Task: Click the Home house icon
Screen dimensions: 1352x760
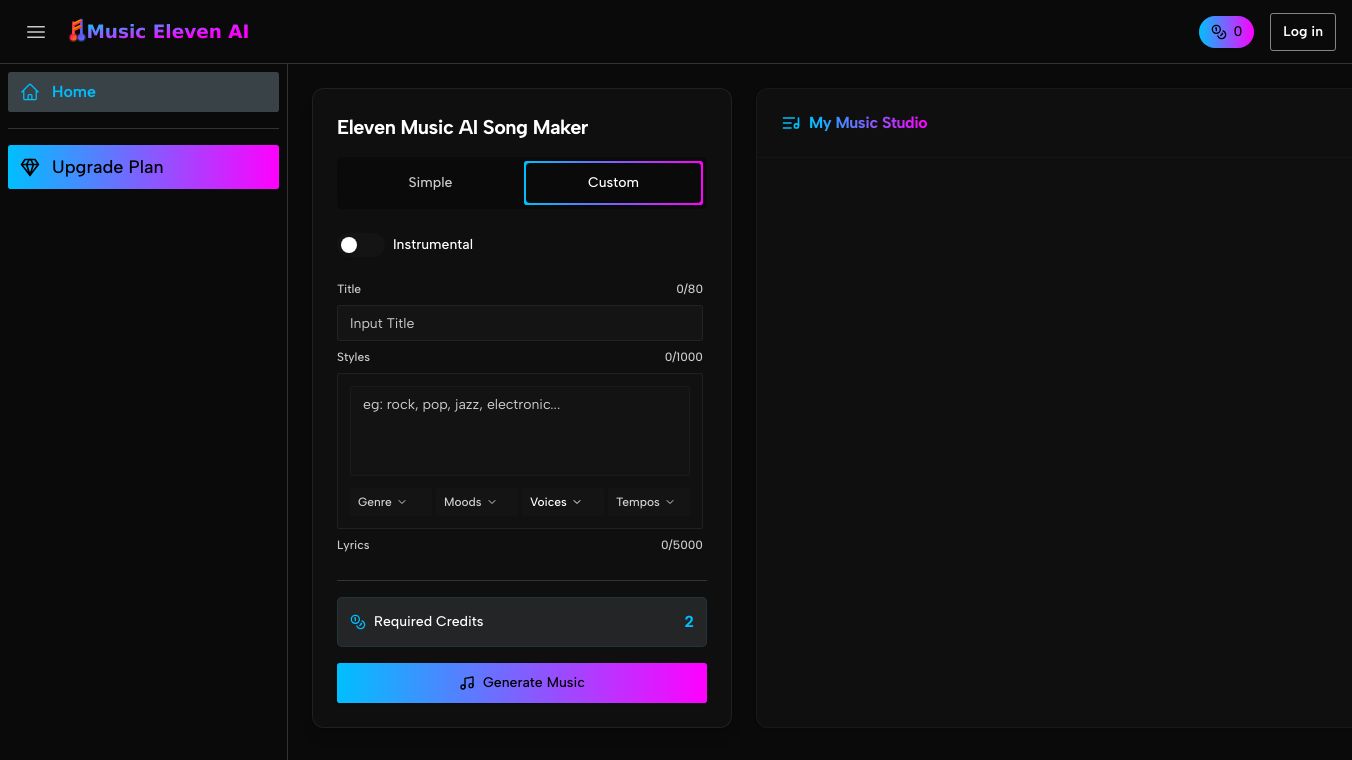Action: click(30, 92)
